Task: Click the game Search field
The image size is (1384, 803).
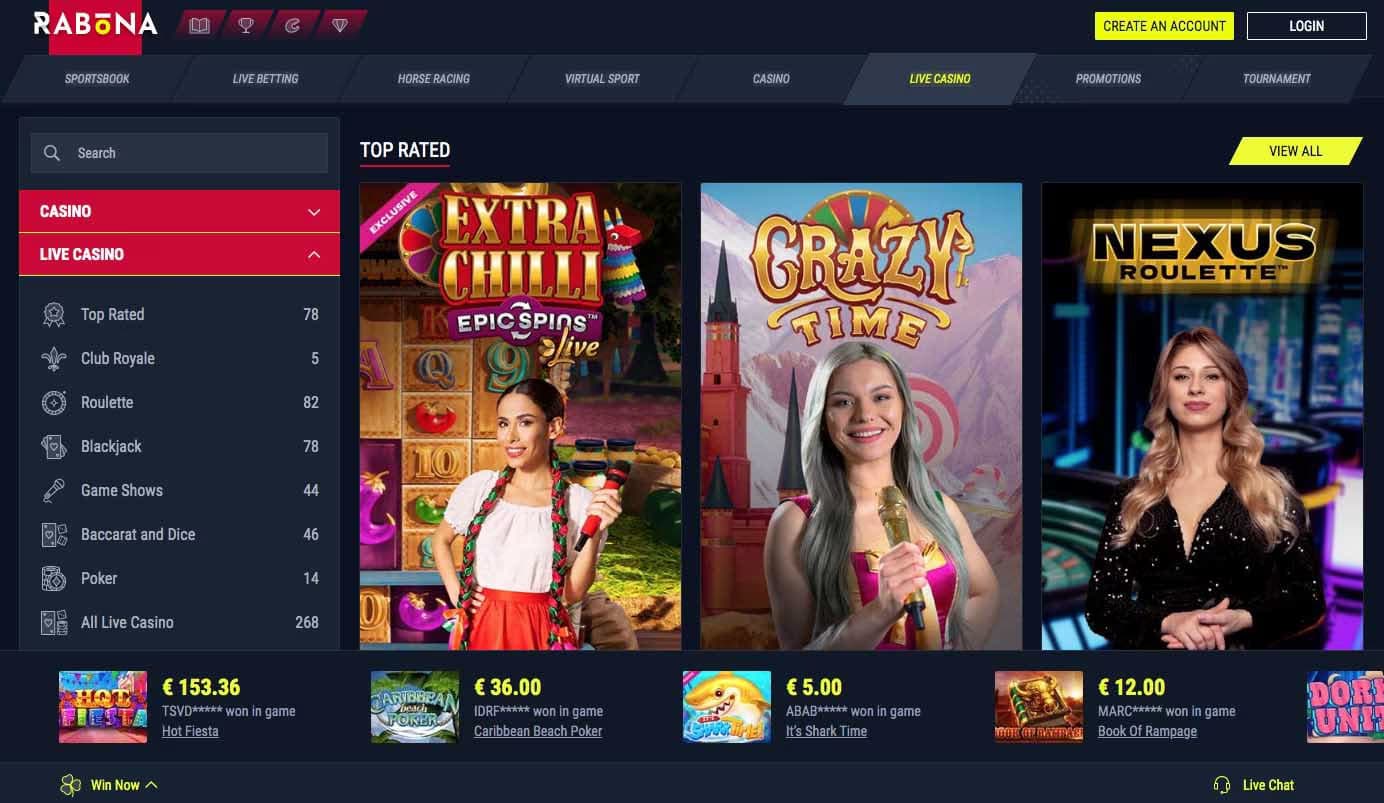Action: [x=179, y=153]
